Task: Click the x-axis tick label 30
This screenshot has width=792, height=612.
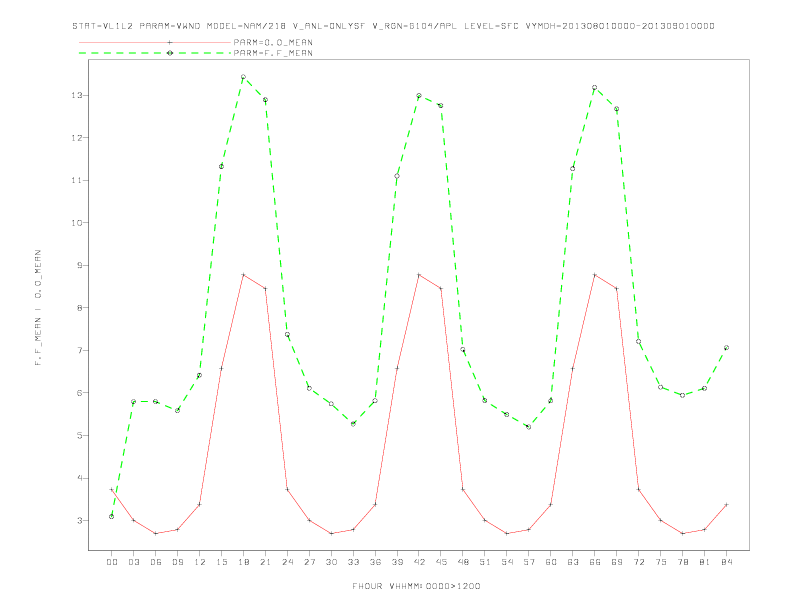Action: point(331,562)
